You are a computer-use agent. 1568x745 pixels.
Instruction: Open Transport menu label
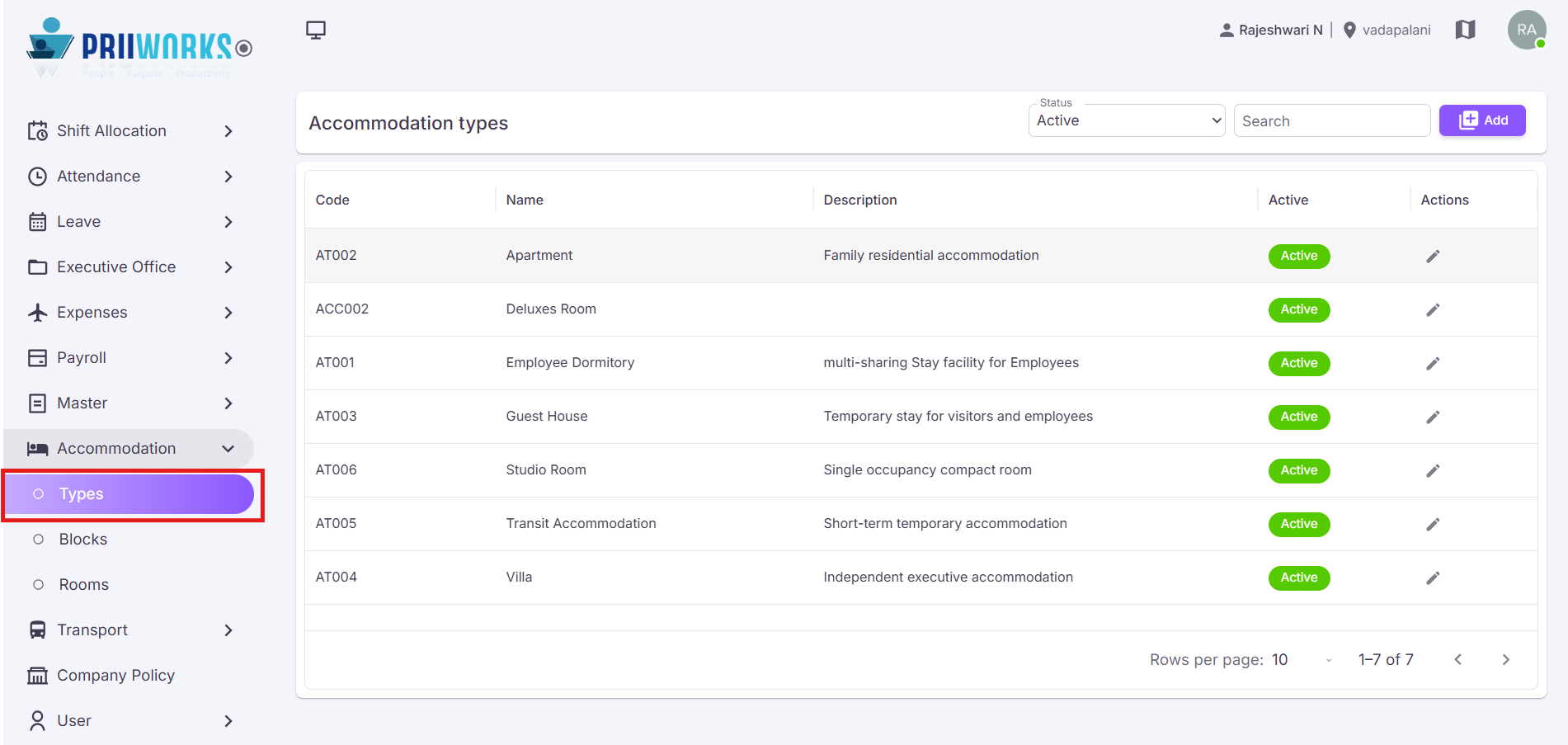coord(92,630)
